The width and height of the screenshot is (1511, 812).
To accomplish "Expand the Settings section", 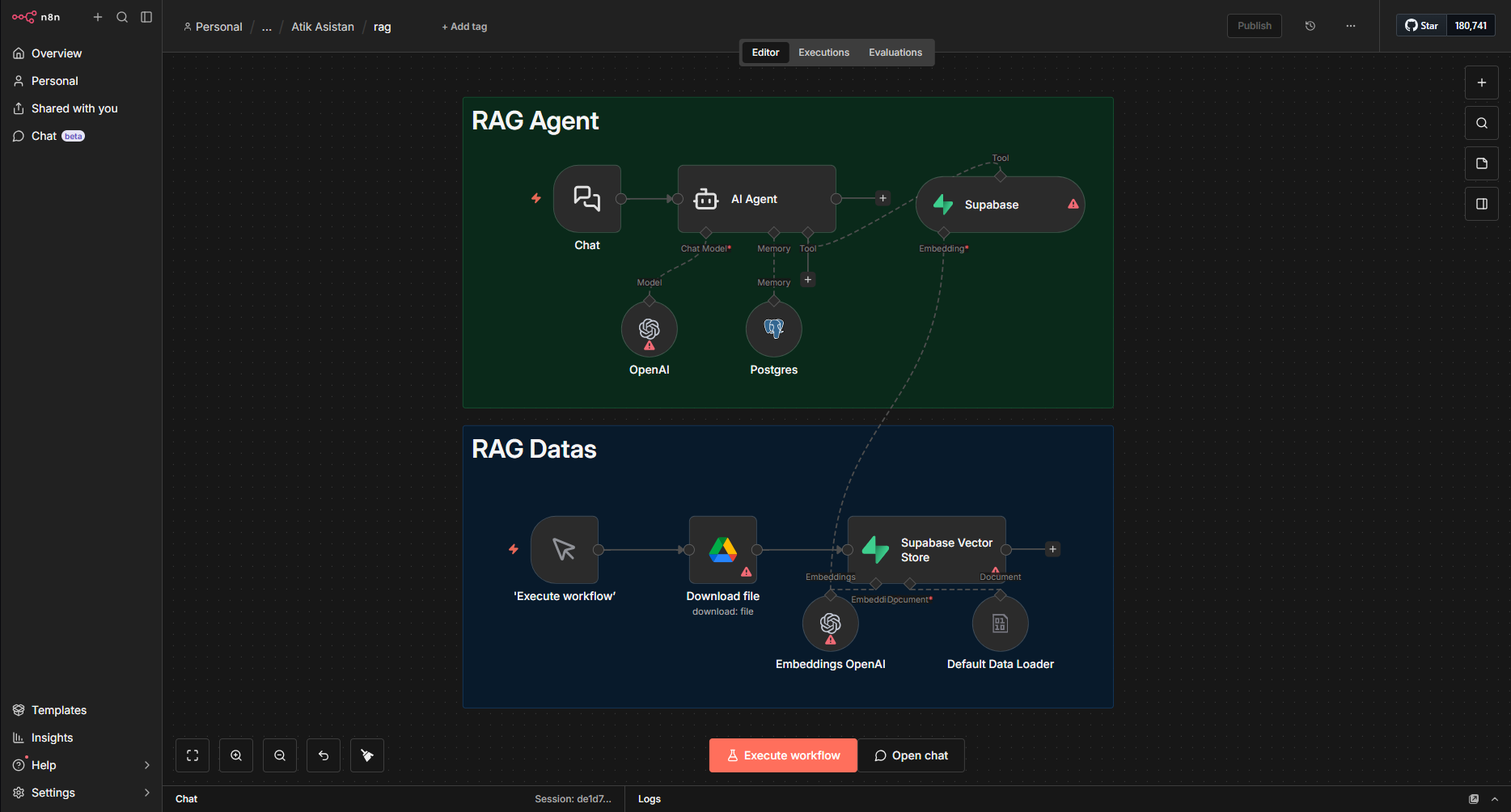I will coord(53,792).
